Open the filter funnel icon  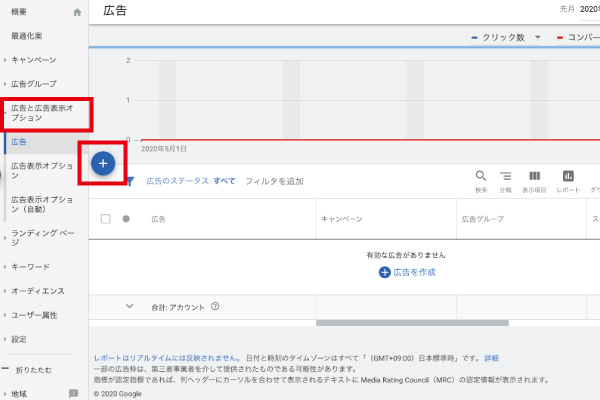tap(130, 181)
